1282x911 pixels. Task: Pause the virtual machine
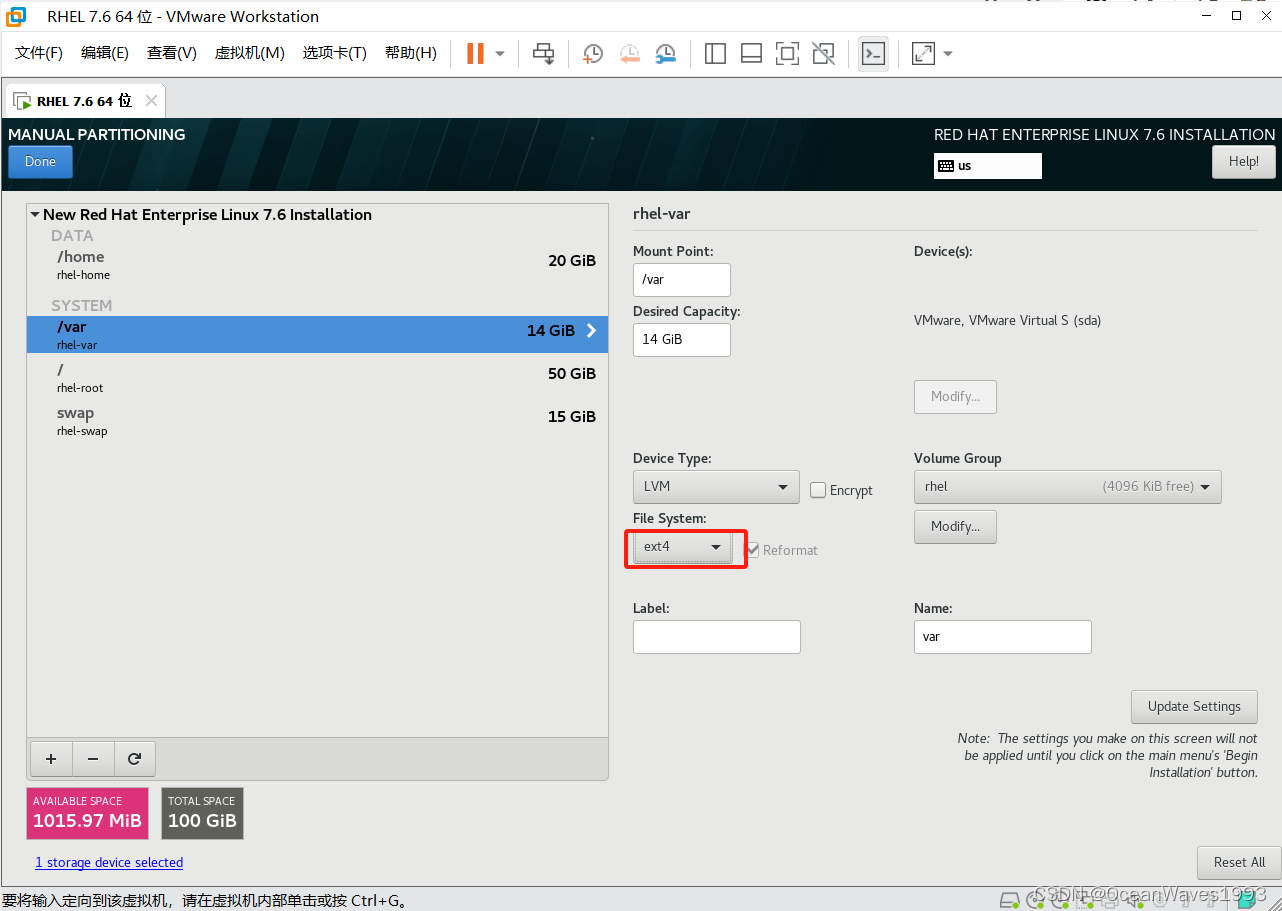click(x=476, y=53)
